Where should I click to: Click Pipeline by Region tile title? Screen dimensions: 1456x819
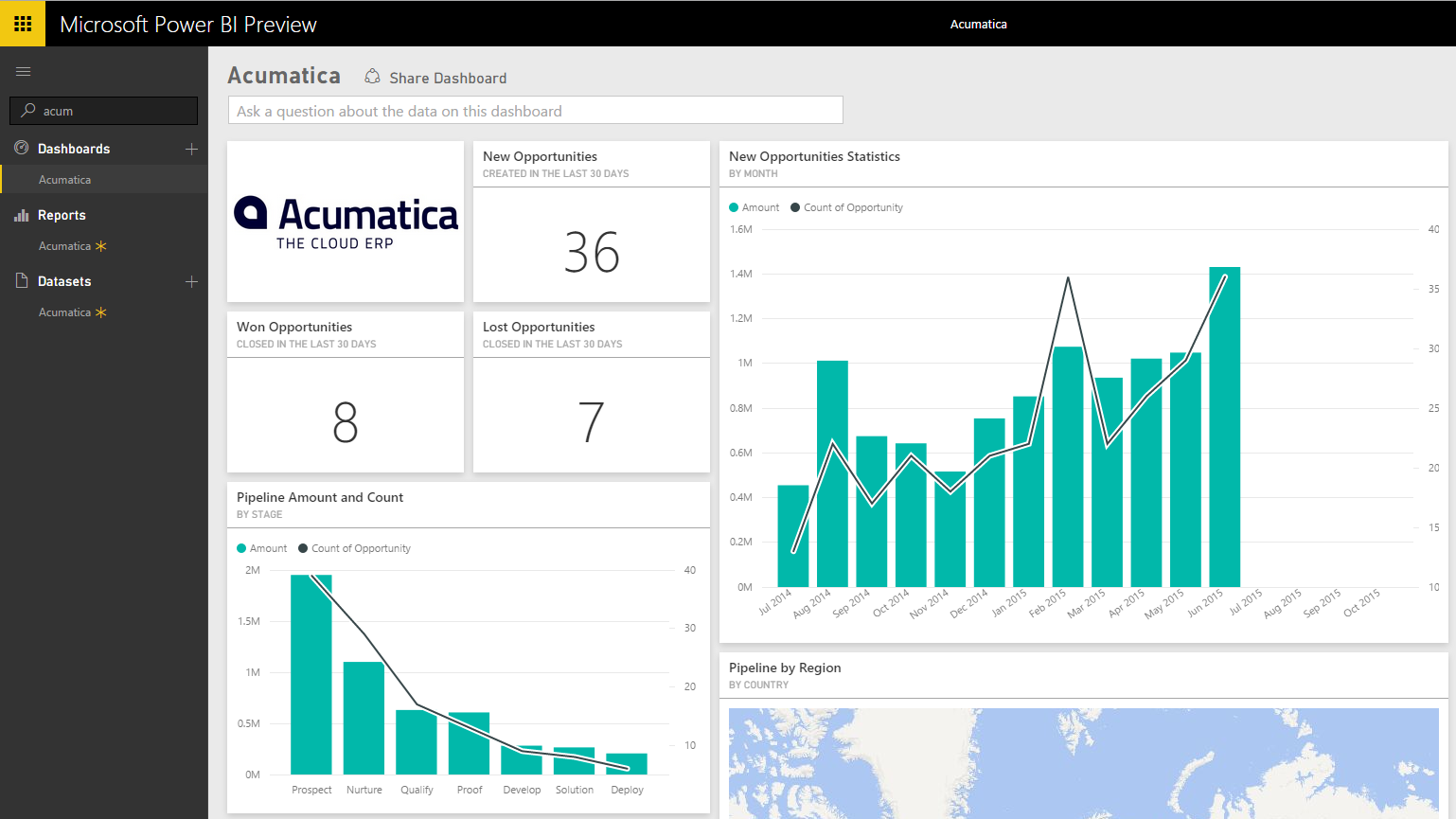coord(785,668)
